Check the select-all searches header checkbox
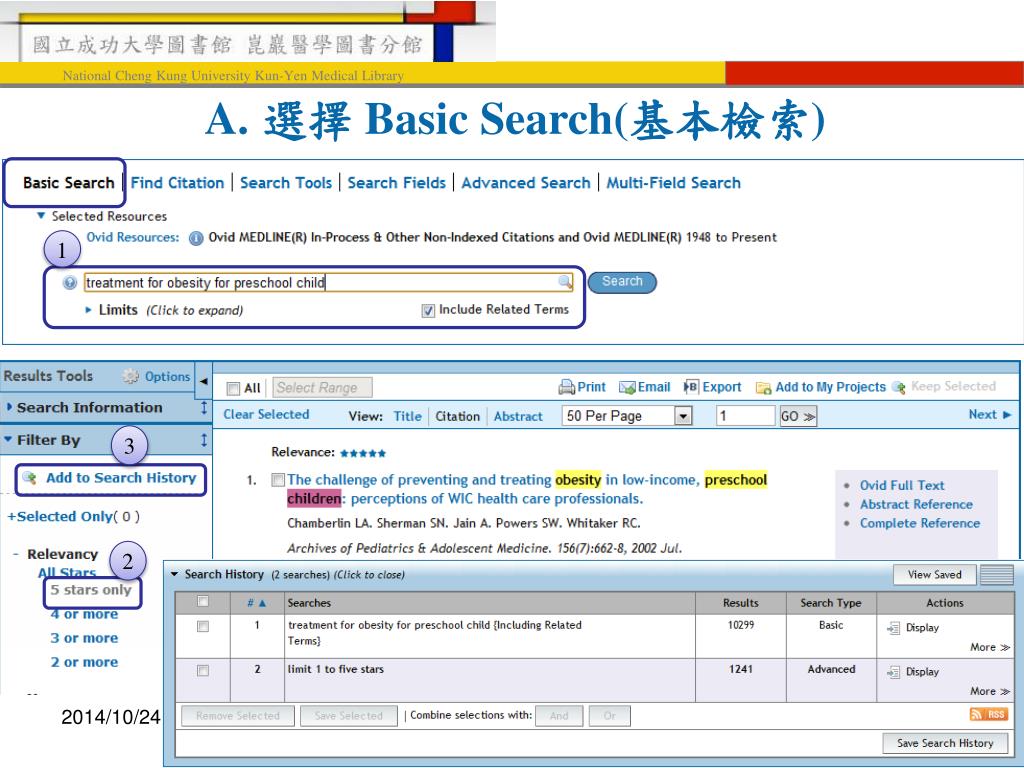Viewport: 1024px width, 768px height. coord(203,601)
